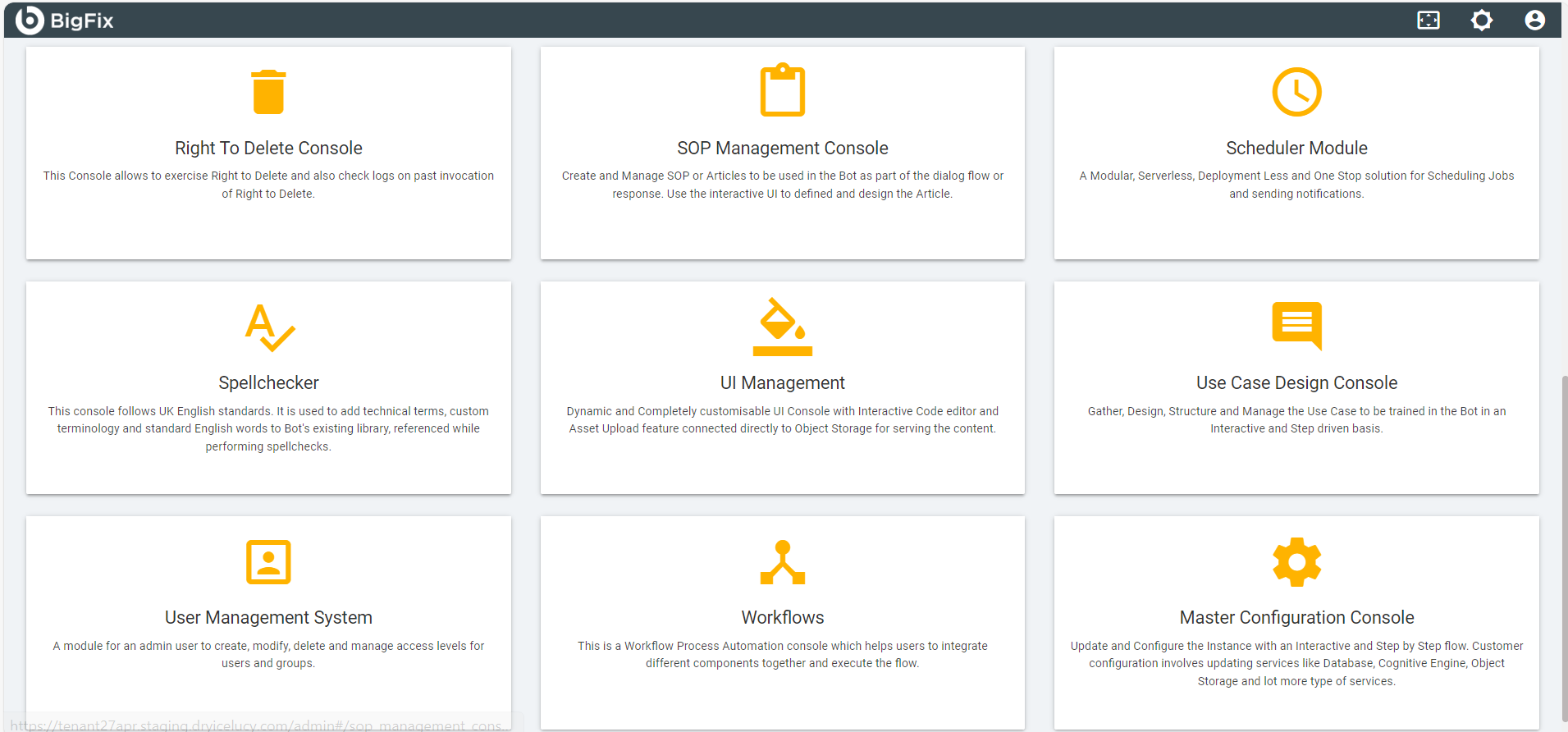Click description 'Gather, Design, Structure and Manage the Use Case'
1568x732 pixels.
(x=1296, y=419)
